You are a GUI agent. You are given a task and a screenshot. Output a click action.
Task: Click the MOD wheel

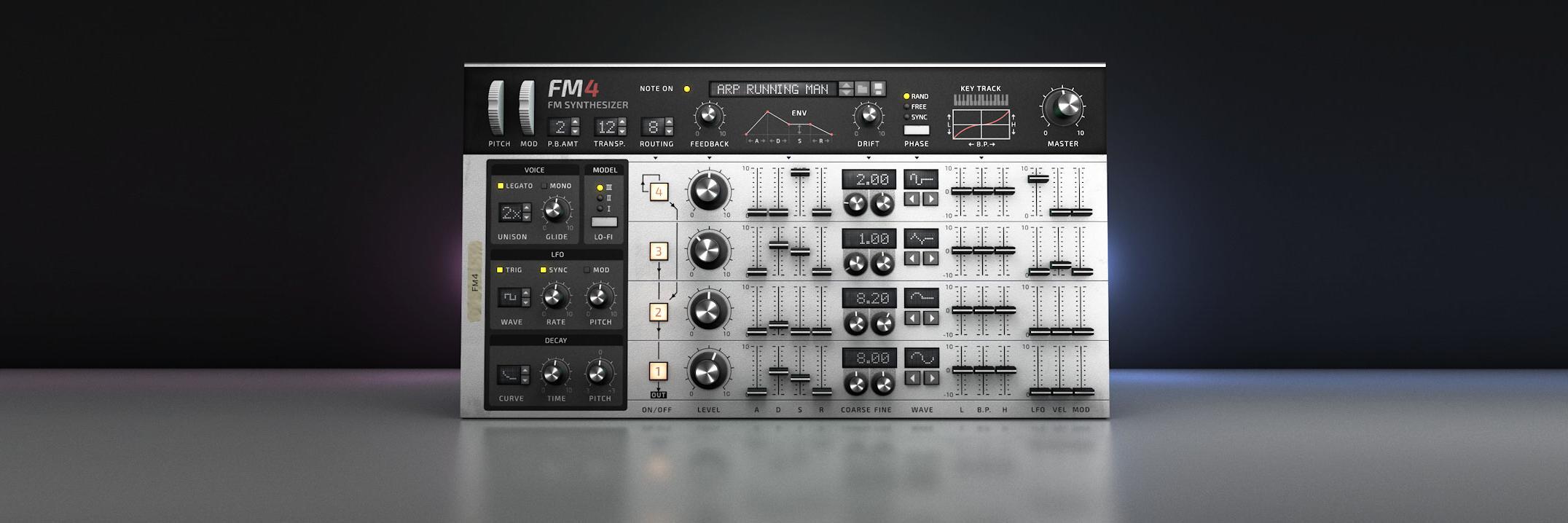pyautogui.click(x=528, y=108)
